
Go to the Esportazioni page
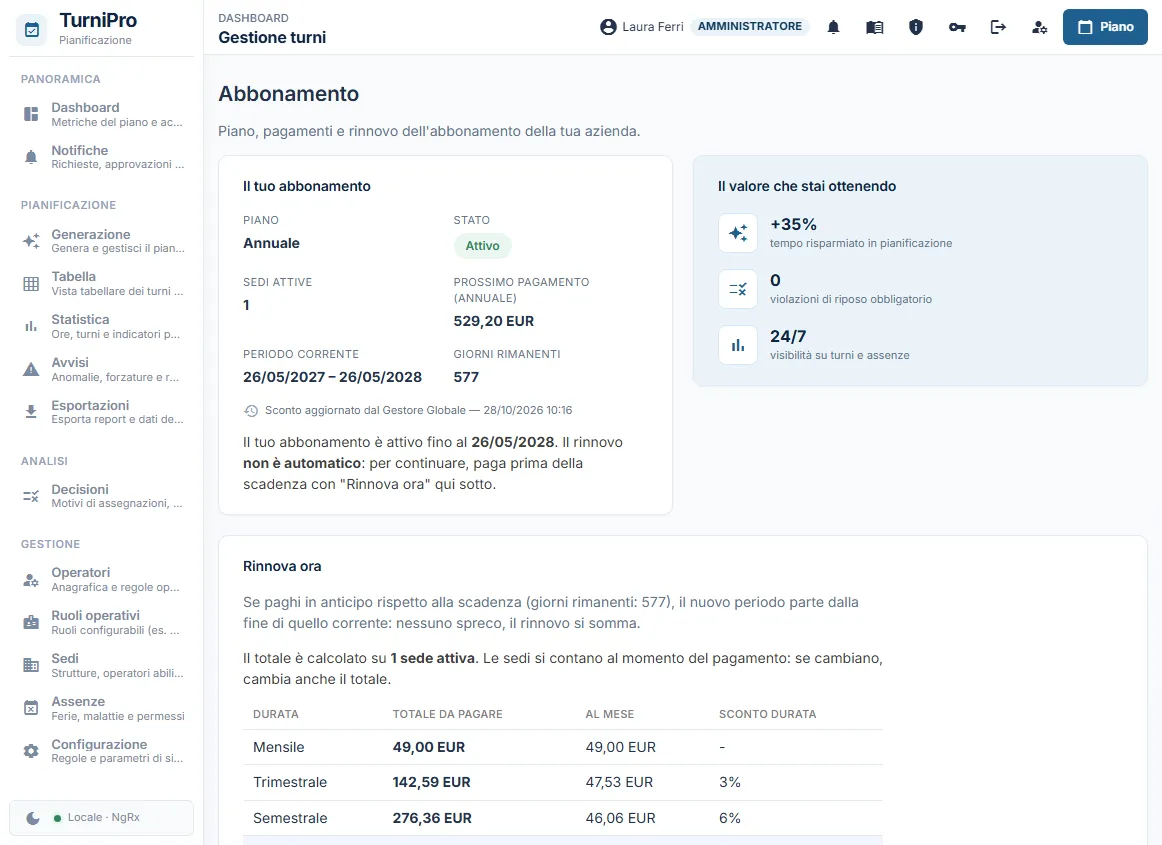[102, 411]
